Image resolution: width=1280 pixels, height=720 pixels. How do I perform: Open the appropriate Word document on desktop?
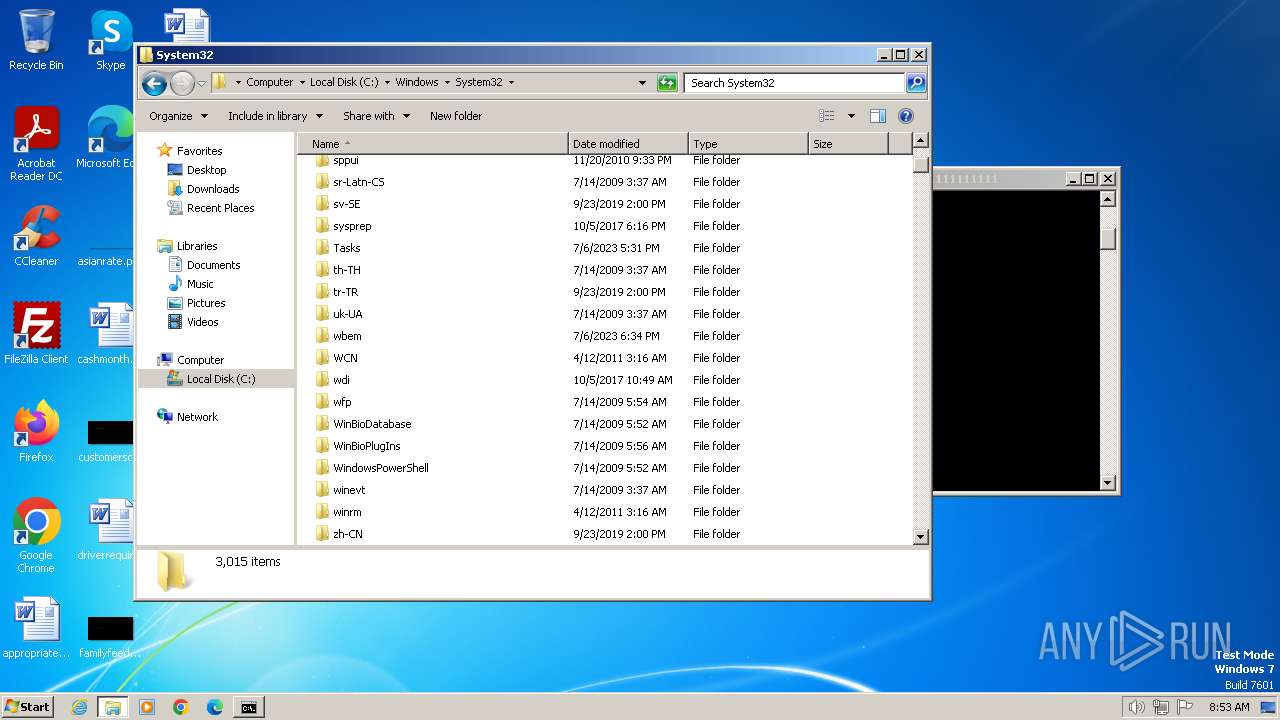[36, 628]
